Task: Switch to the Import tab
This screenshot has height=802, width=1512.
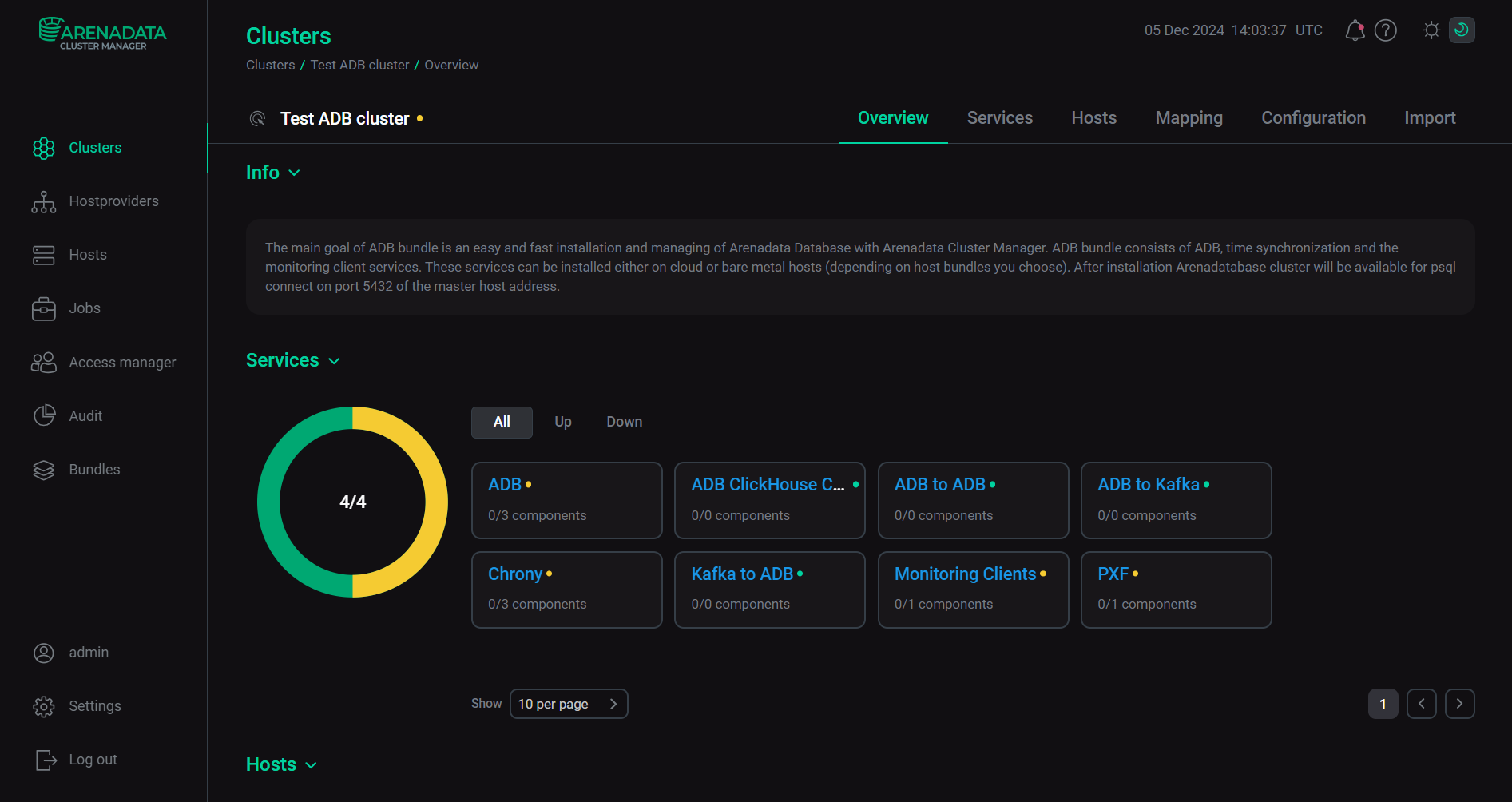Action: point(1431,118)
